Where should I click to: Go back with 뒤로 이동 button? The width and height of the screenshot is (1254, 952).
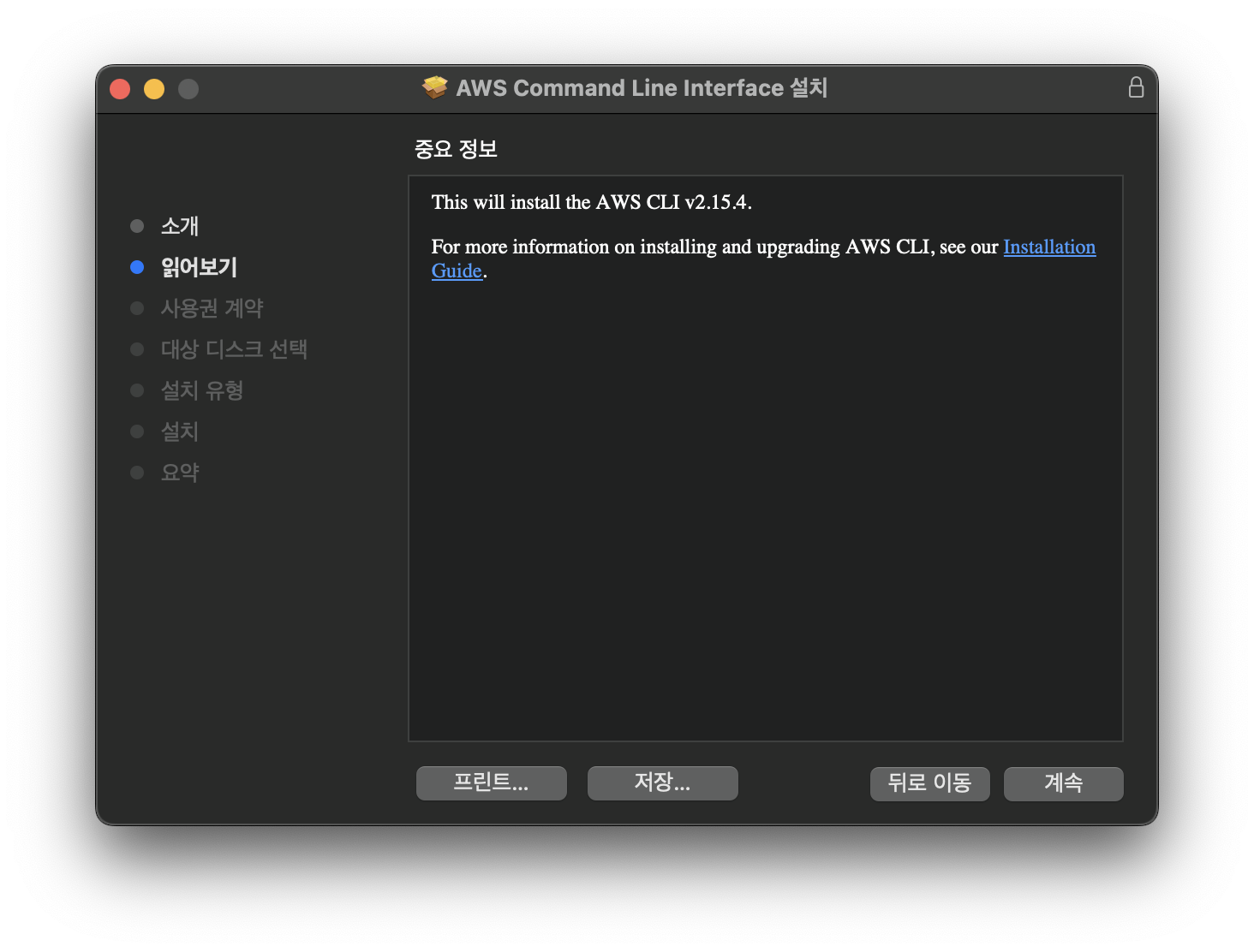pyautogui.click(x=930, y=783)
